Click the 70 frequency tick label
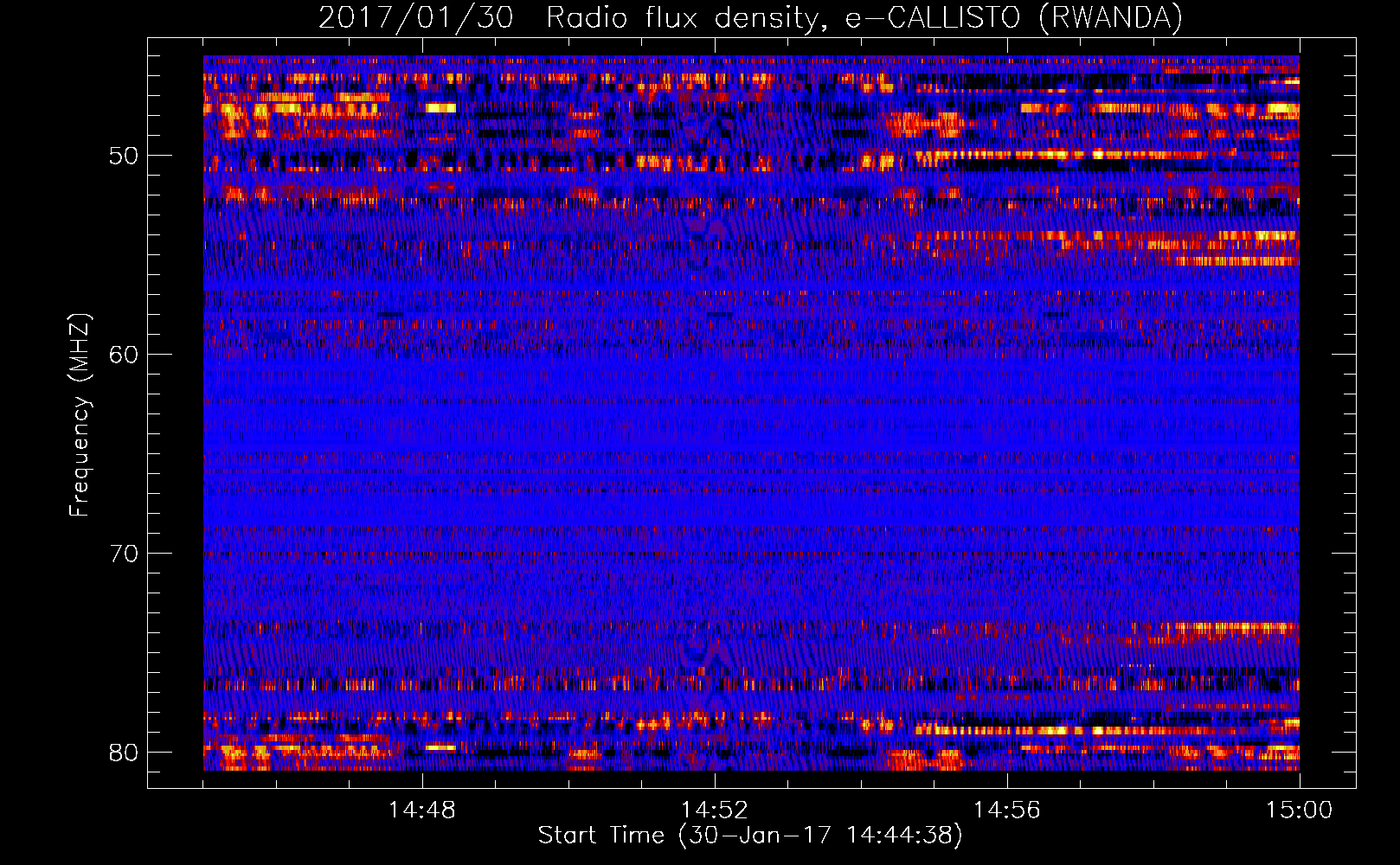Viewport: 1400px width, 865px height. click(x=124, y=554)
